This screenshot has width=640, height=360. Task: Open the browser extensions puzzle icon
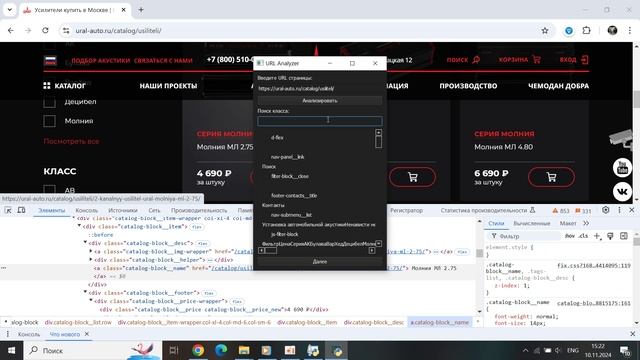click(x=587, y=31)
